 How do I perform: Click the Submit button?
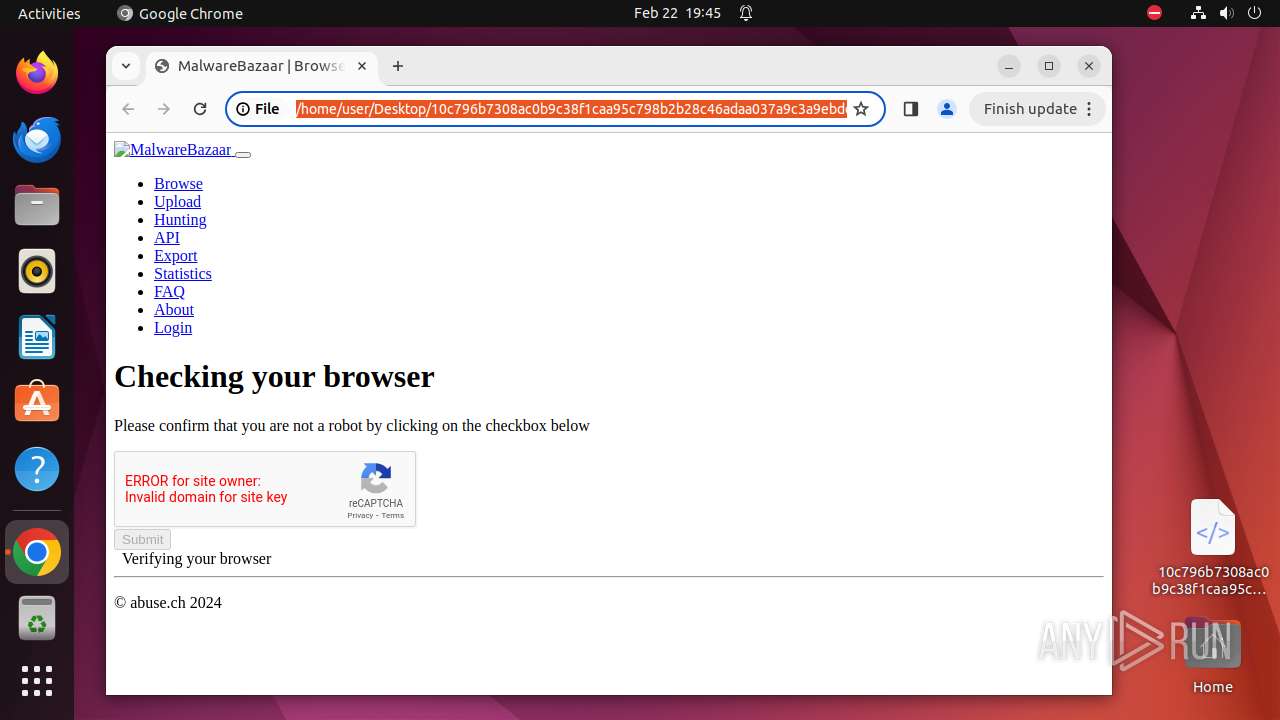142,540
